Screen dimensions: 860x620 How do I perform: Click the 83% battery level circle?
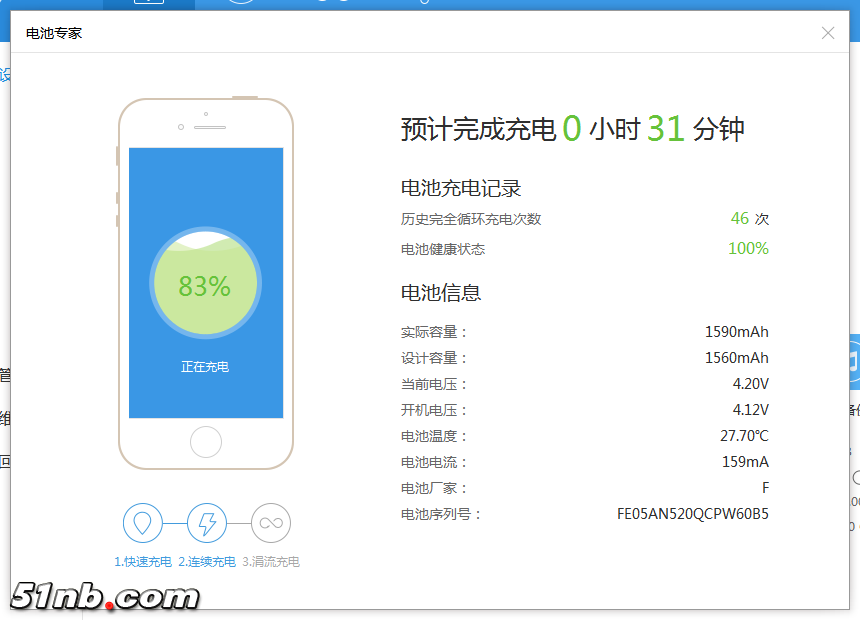click(205, 286)
